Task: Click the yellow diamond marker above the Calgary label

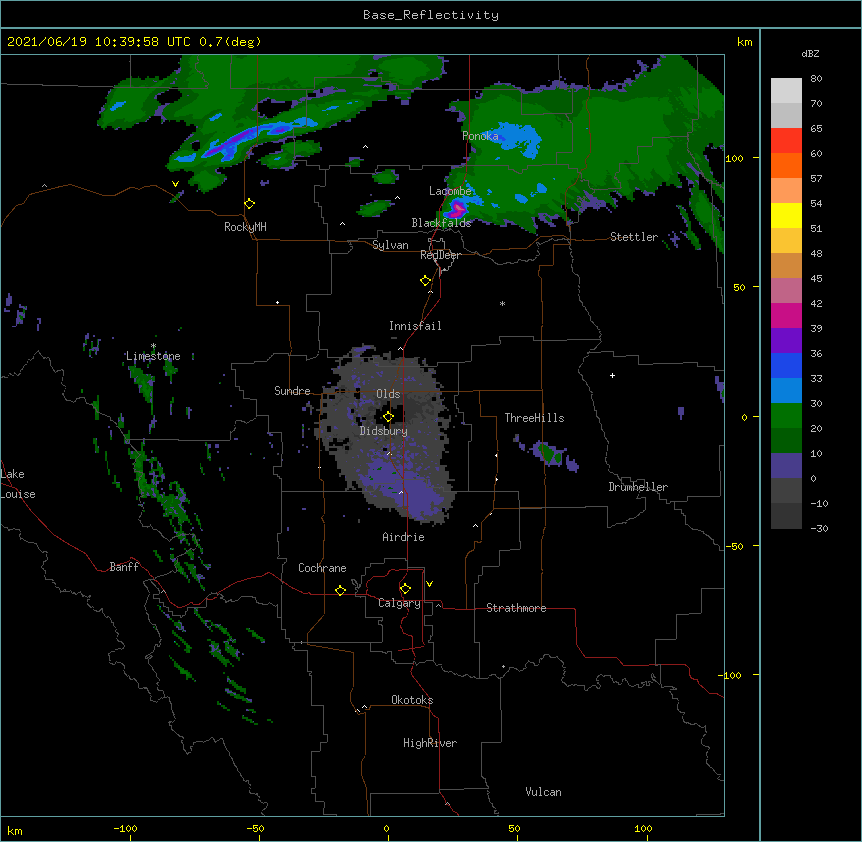Action: (405, 589)
